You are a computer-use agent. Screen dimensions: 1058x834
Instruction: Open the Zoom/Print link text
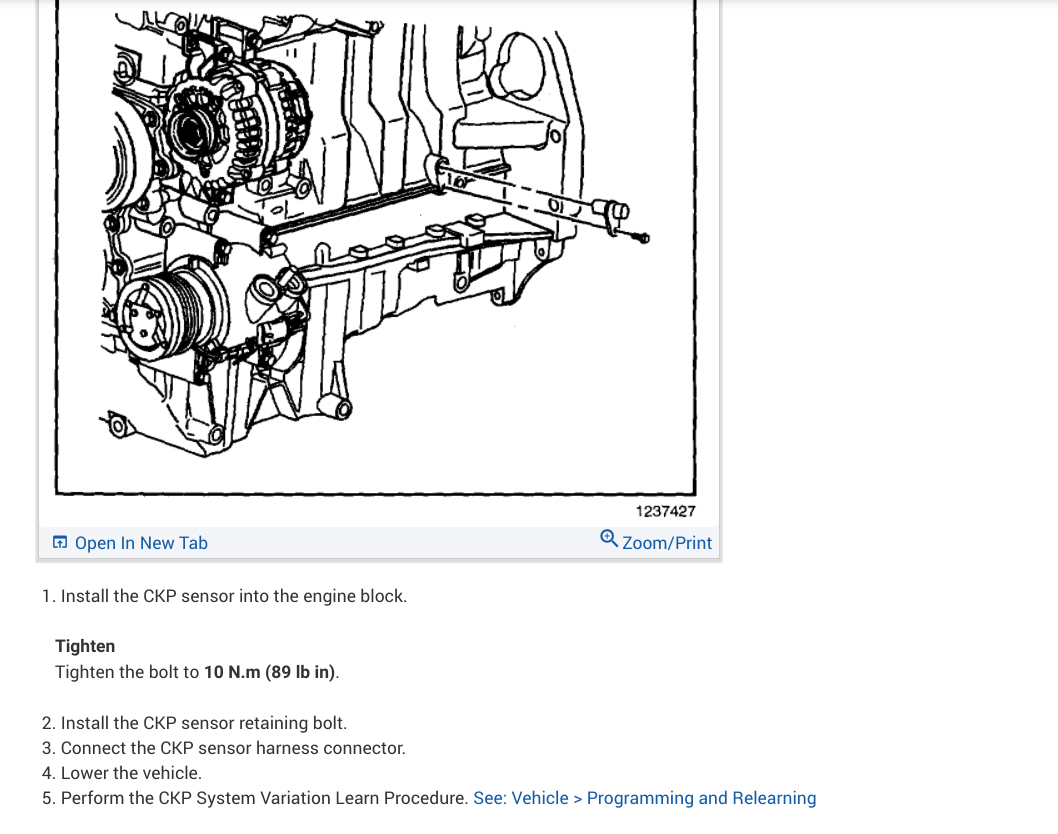[667, 543]
